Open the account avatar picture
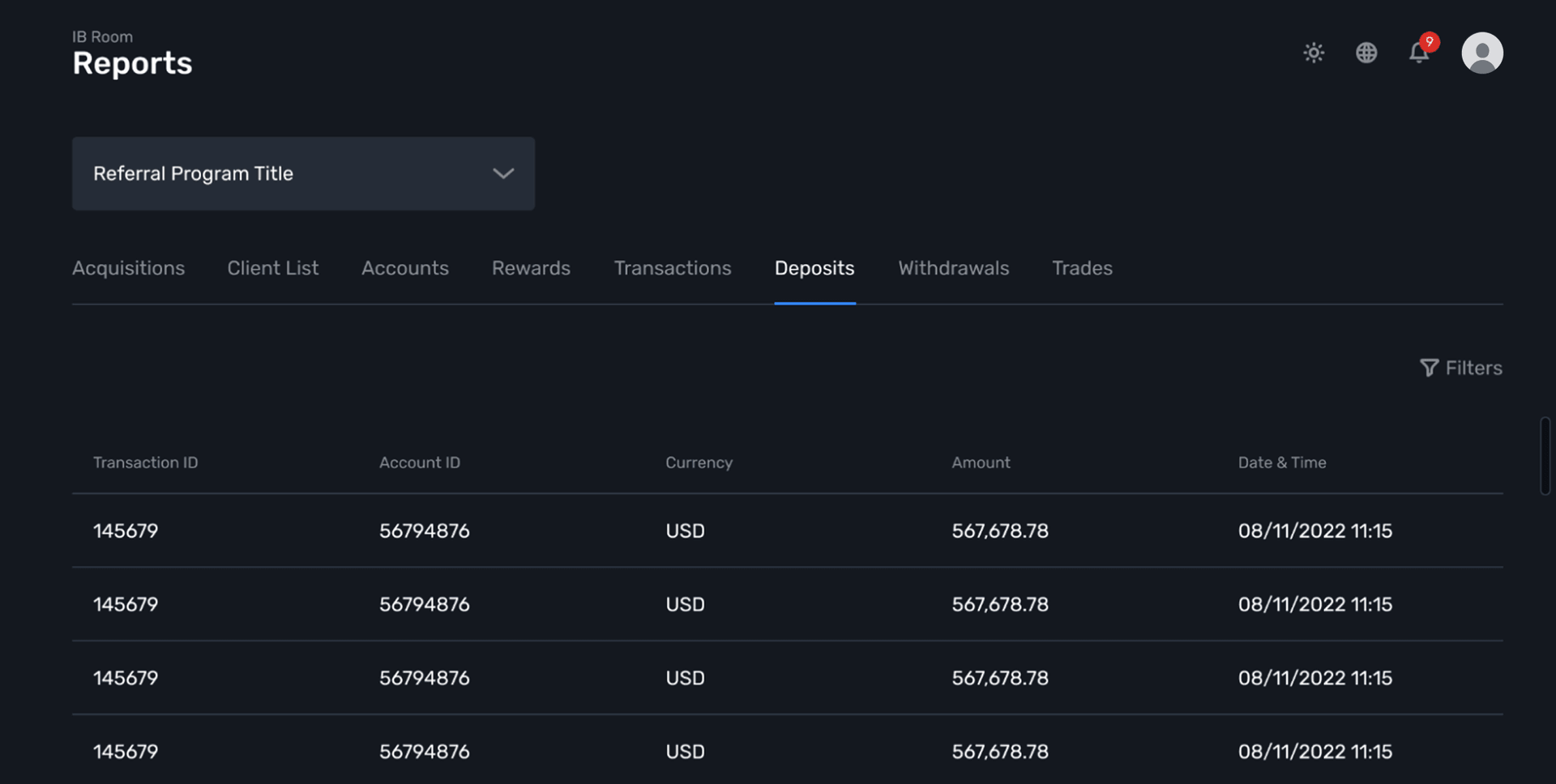The height and width of the screenshot is (784, 1556). coord(1482,53)
